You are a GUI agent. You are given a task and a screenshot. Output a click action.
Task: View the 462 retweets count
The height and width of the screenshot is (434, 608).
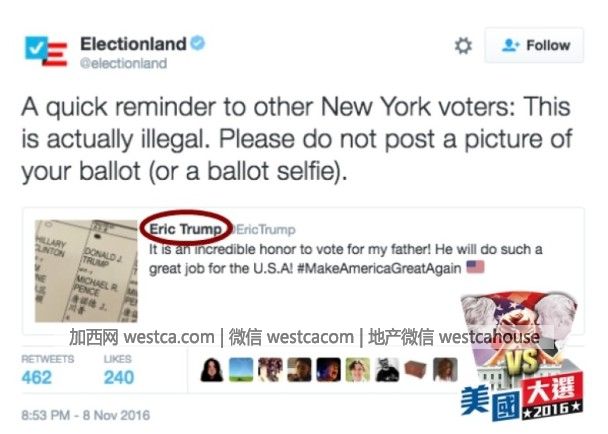[x=36, y=377]
